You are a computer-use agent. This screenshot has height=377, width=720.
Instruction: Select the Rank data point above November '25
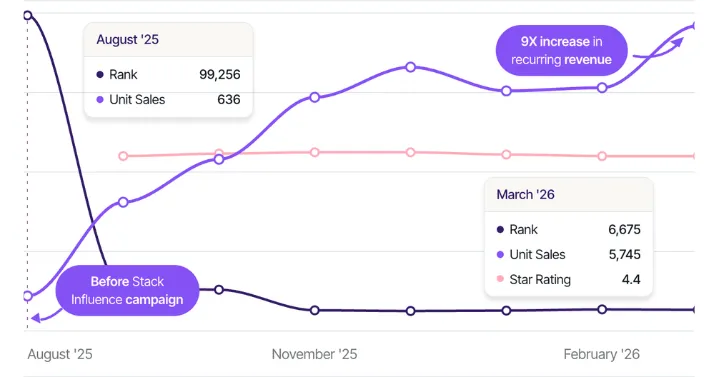pos(315,310)
